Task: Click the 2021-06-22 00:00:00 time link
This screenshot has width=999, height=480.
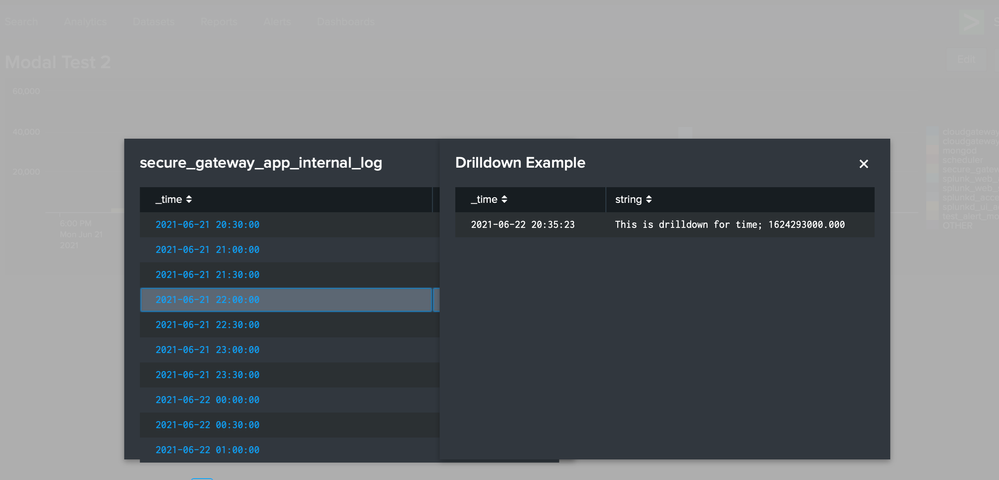Action: 207,400
